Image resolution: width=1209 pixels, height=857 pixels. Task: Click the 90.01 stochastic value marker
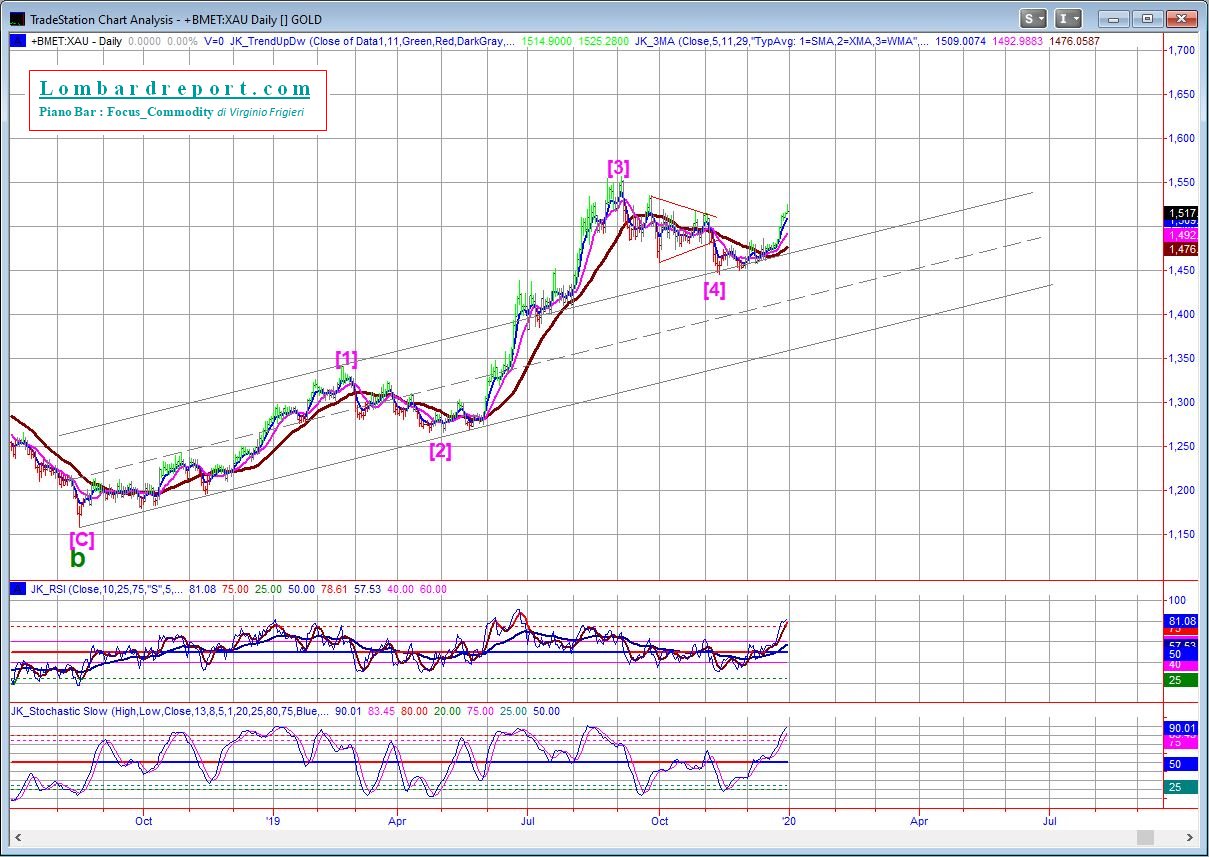1180,728
